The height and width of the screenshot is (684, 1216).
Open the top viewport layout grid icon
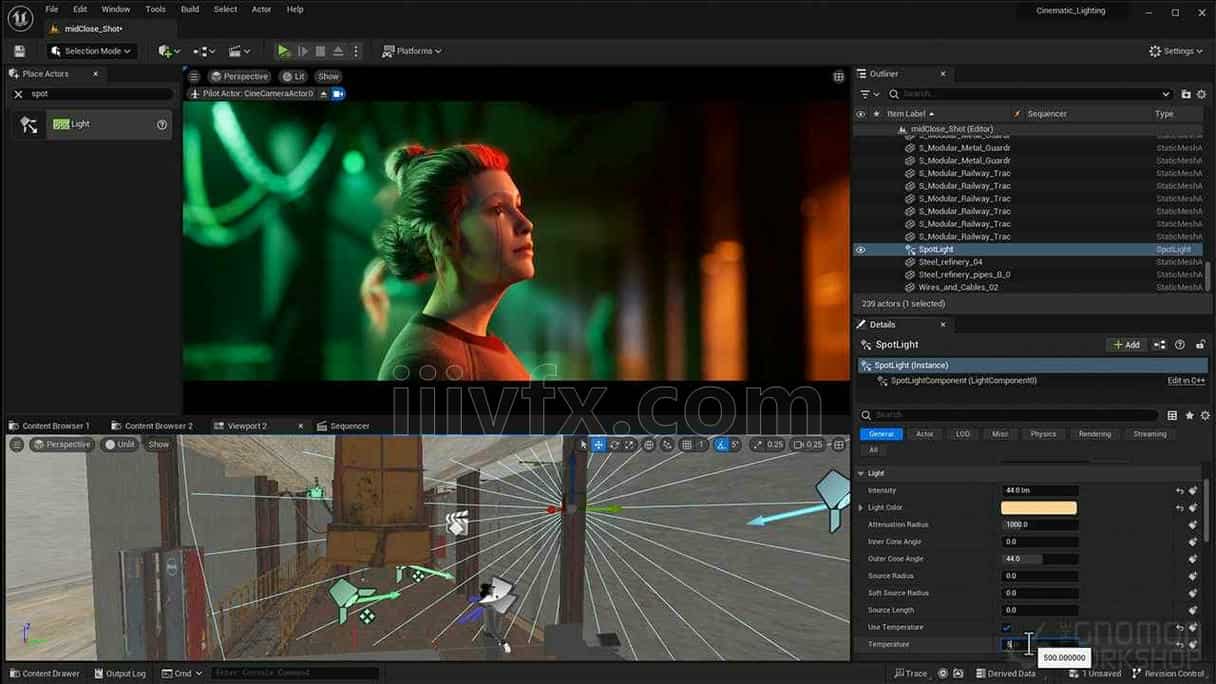coord(838,76)
